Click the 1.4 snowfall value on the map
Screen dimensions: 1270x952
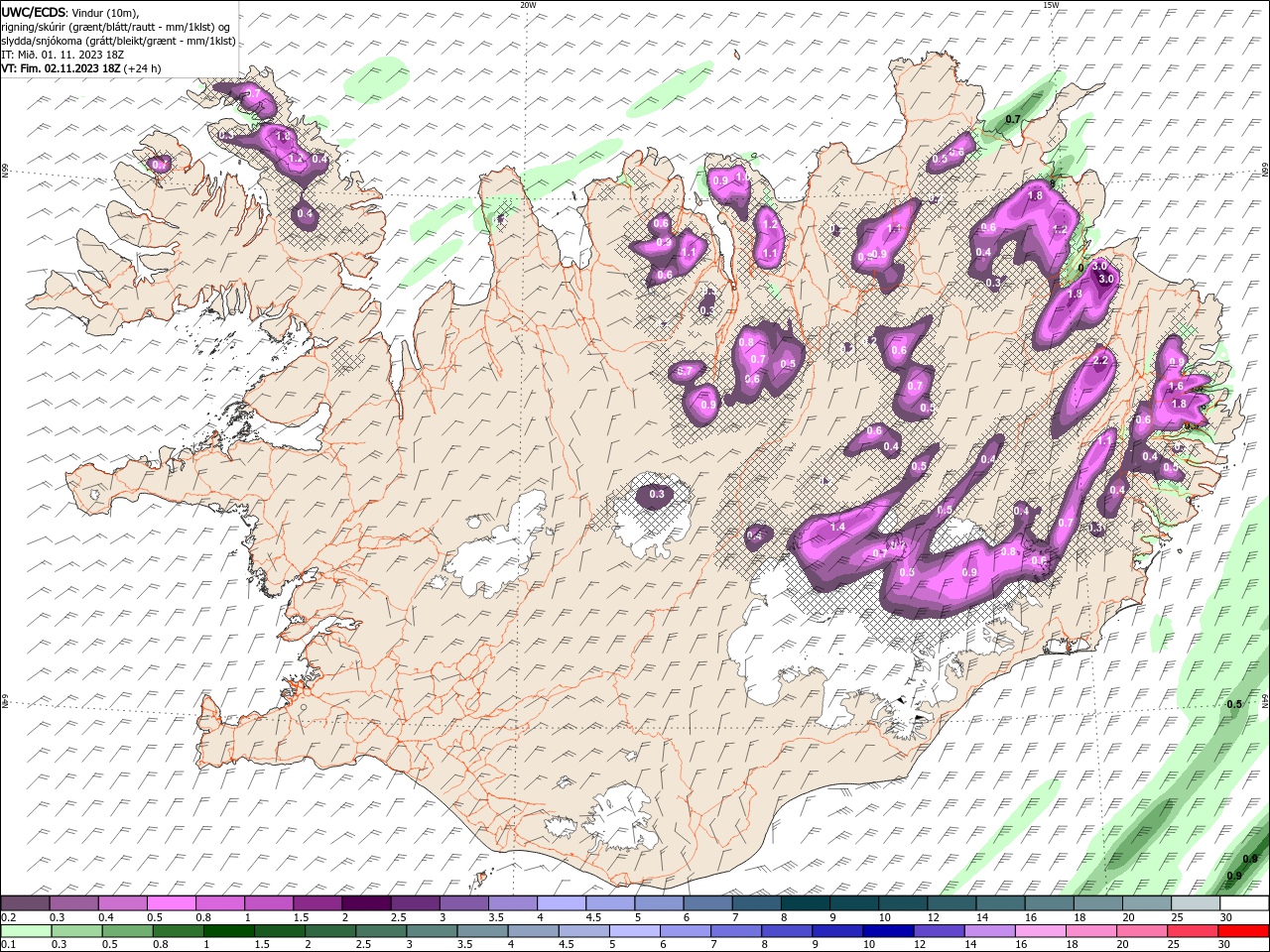coord(837,527)
